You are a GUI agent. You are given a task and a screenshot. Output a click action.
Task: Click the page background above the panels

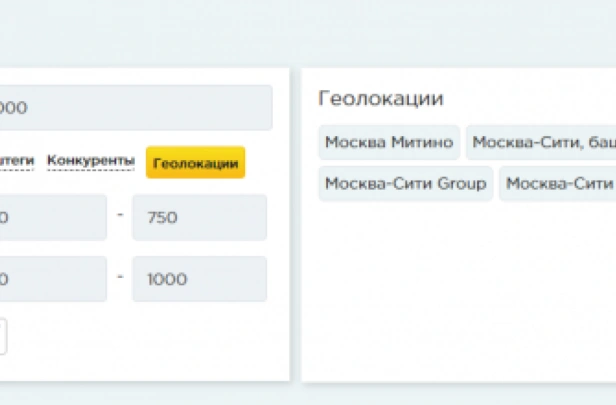pyautogui.click(x=308, y=33)
